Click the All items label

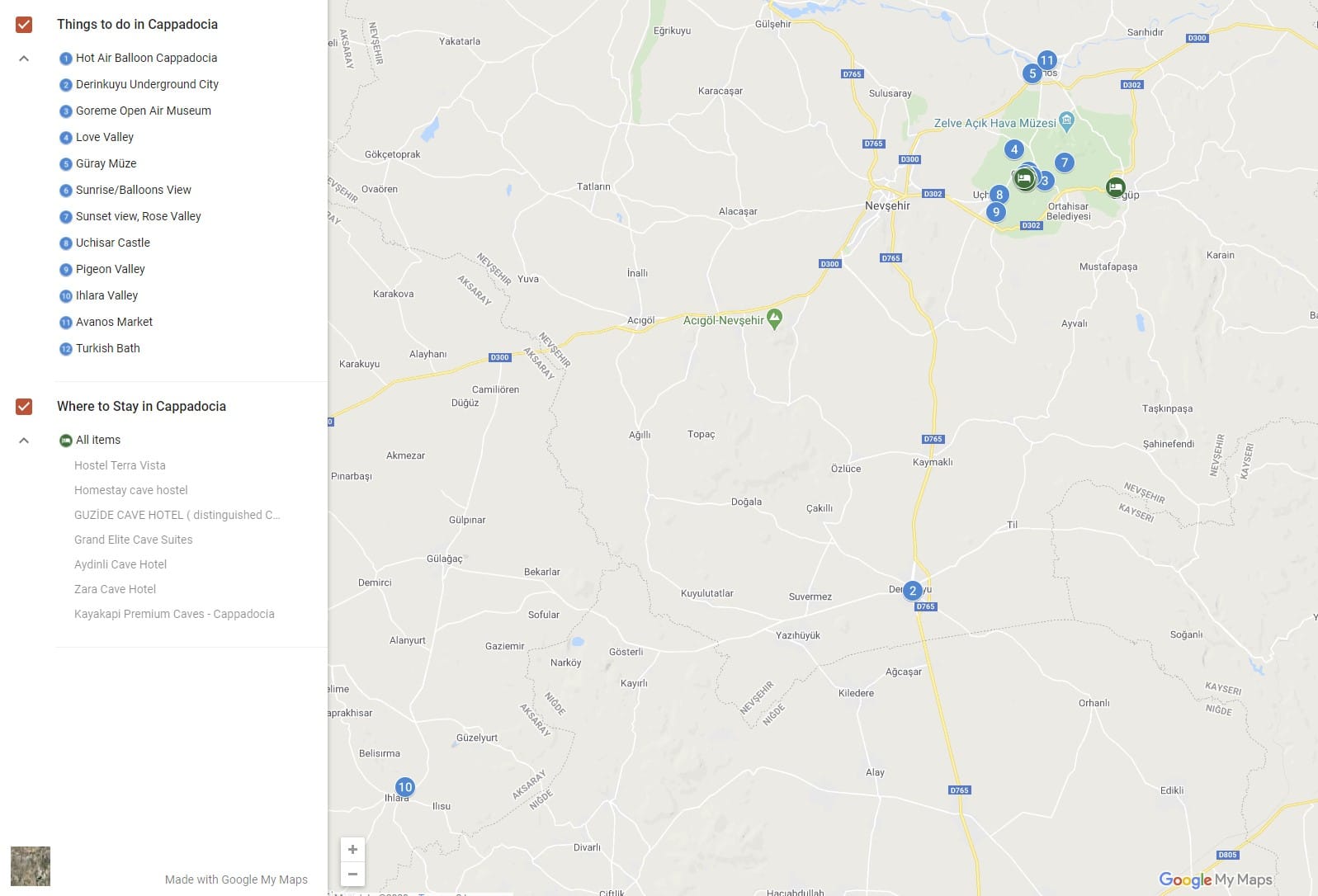pos(98,440)
